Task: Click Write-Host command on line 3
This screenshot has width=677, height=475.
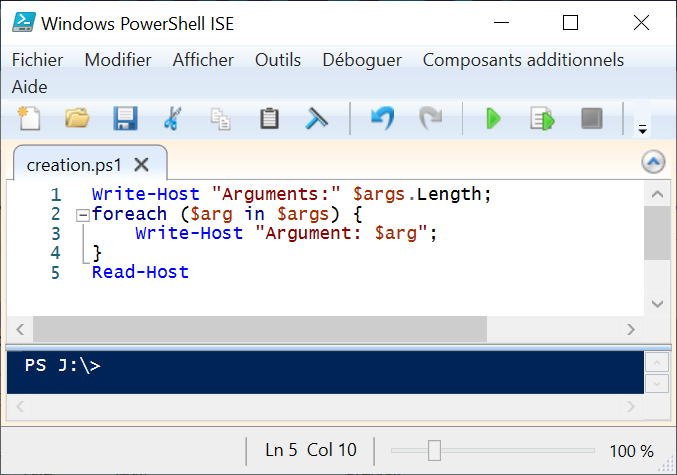Action: click(189, 233)
